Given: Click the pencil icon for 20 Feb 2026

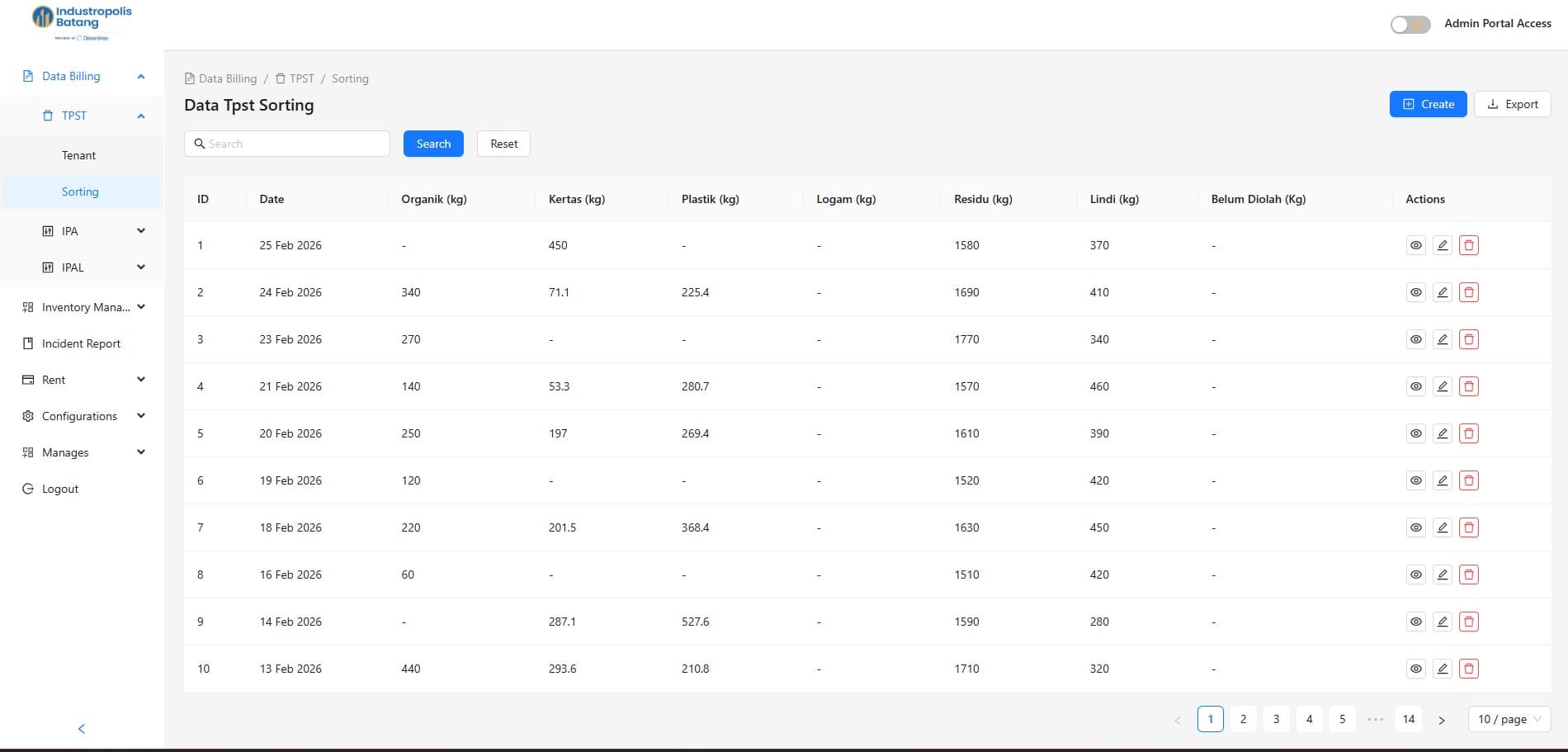Looking at the screenshot, I should pos(1443,433).
